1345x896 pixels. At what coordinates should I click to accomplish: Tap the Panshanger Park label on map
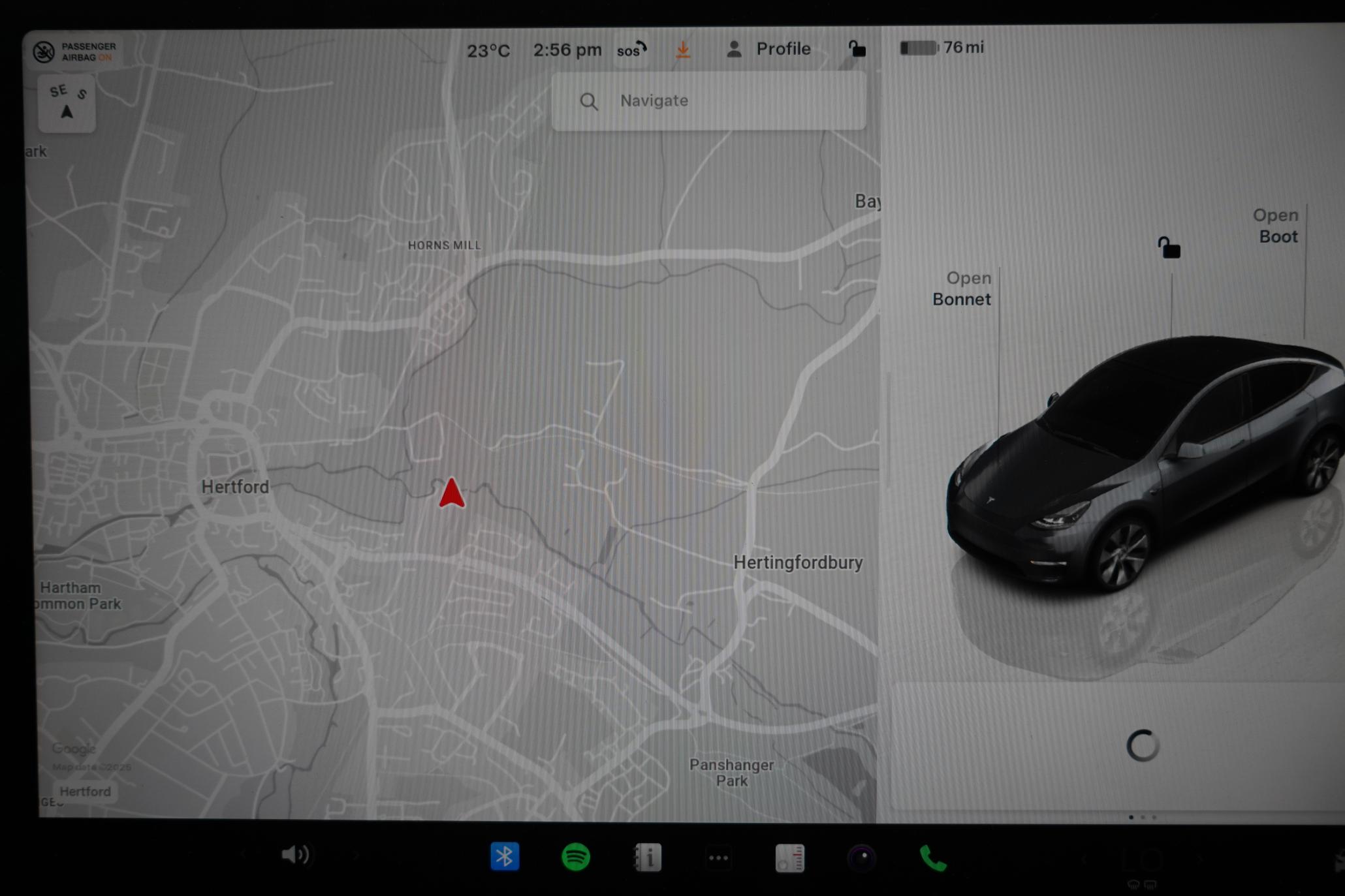point(731,773)
